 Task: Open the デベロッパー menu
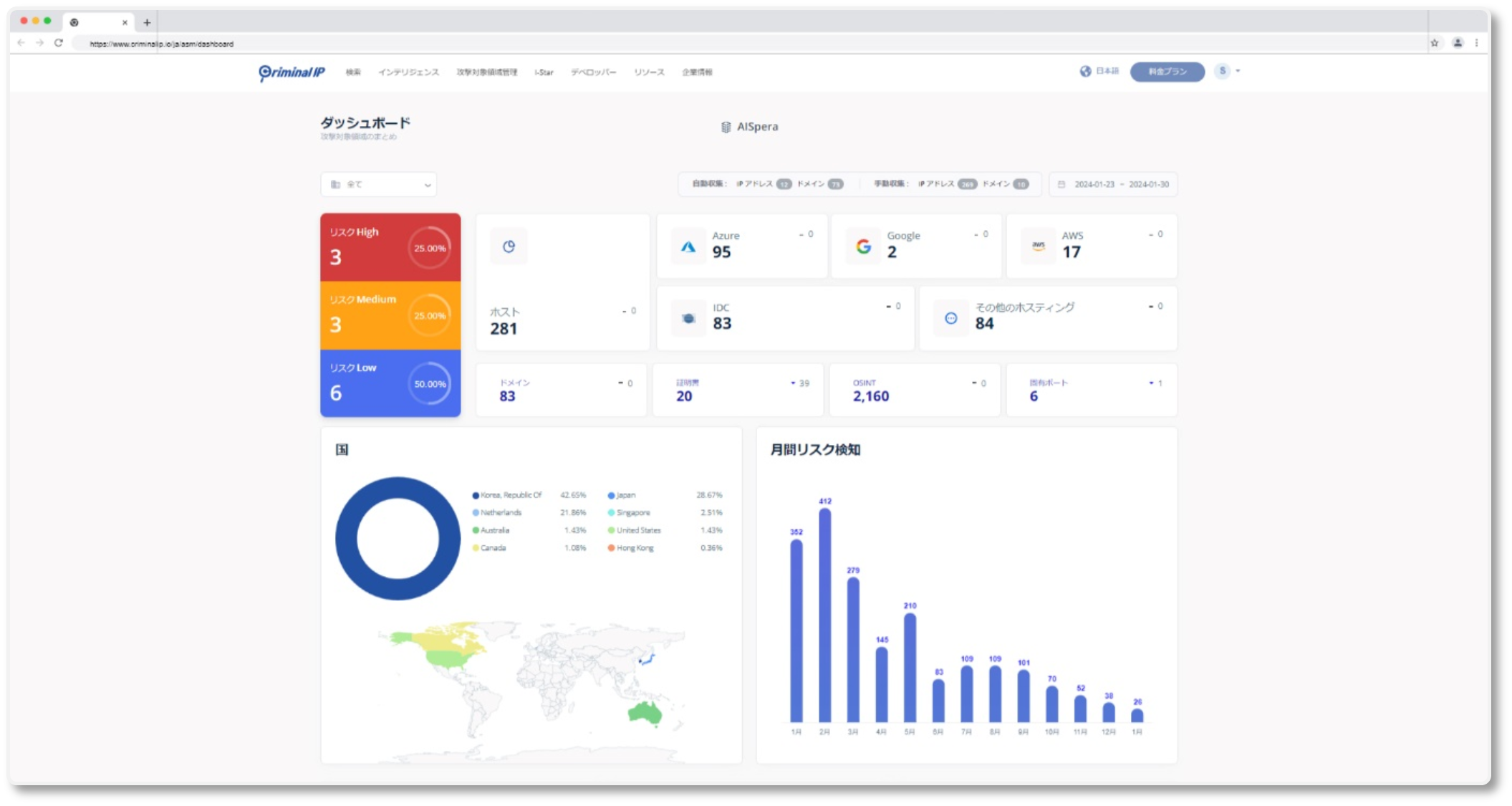[x=593, y=72]
